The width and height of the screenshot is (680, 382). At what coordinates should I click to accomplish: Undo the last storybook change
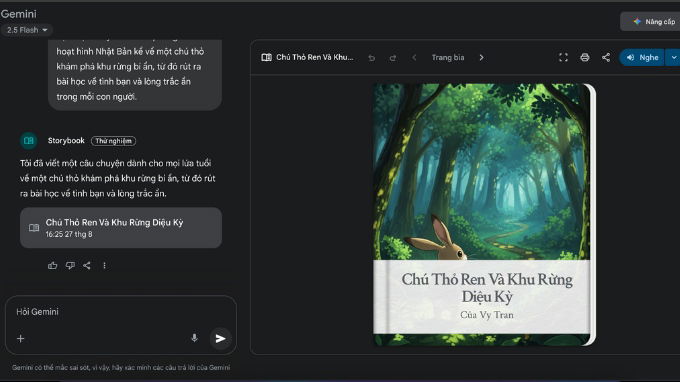click(x=372, y=58)
